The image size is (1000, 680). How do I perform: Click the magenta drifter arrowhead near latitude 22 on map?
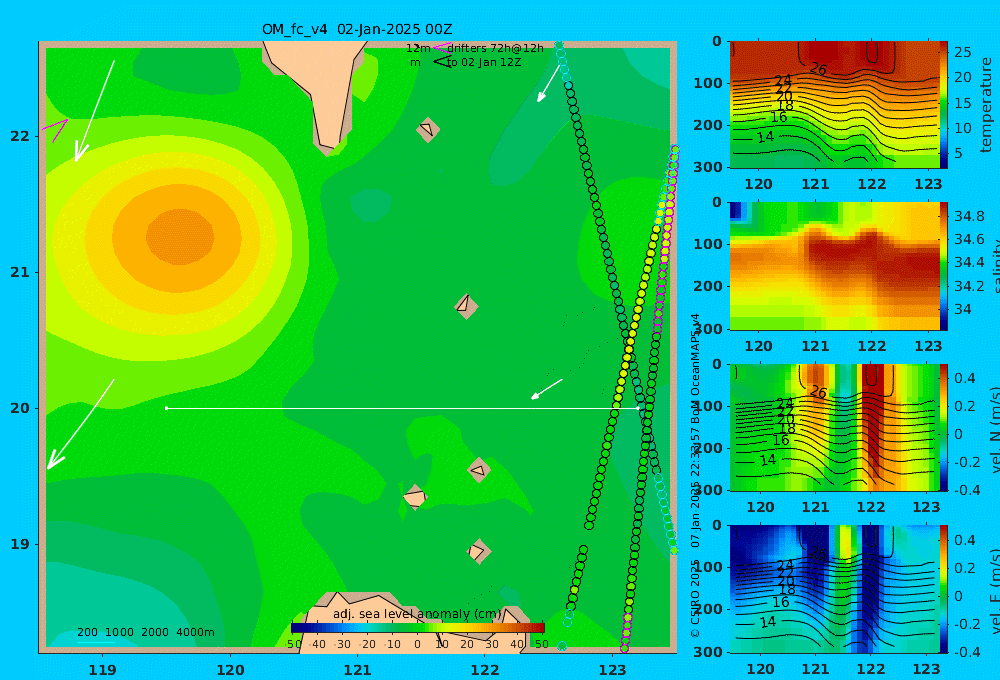tap(55, 129)
